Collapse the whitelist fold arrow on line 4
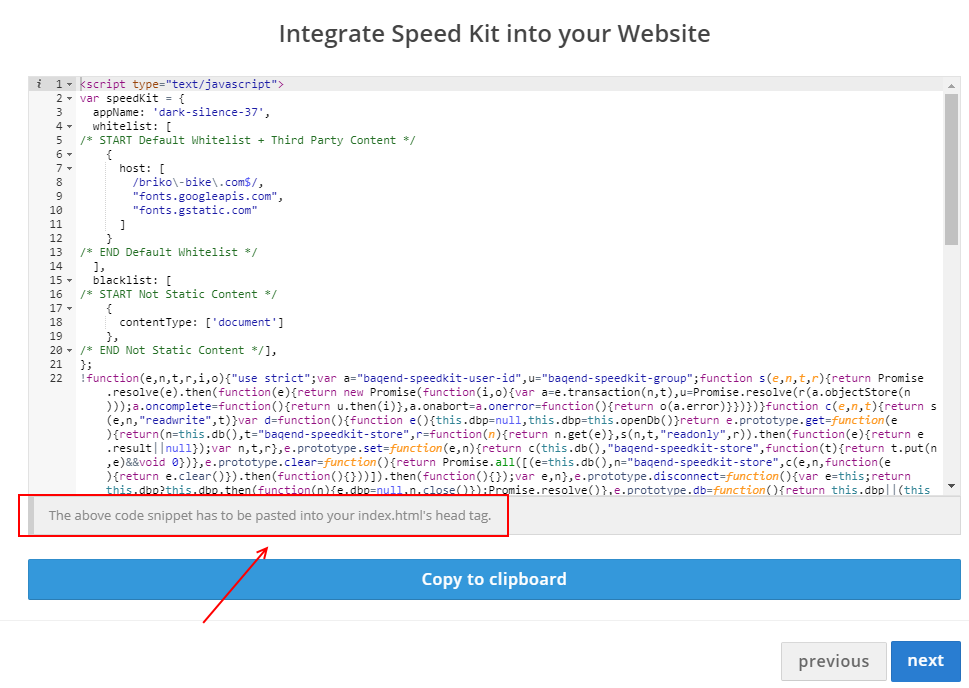The width and height of the screenshot is (969, 688). (69, 127)
